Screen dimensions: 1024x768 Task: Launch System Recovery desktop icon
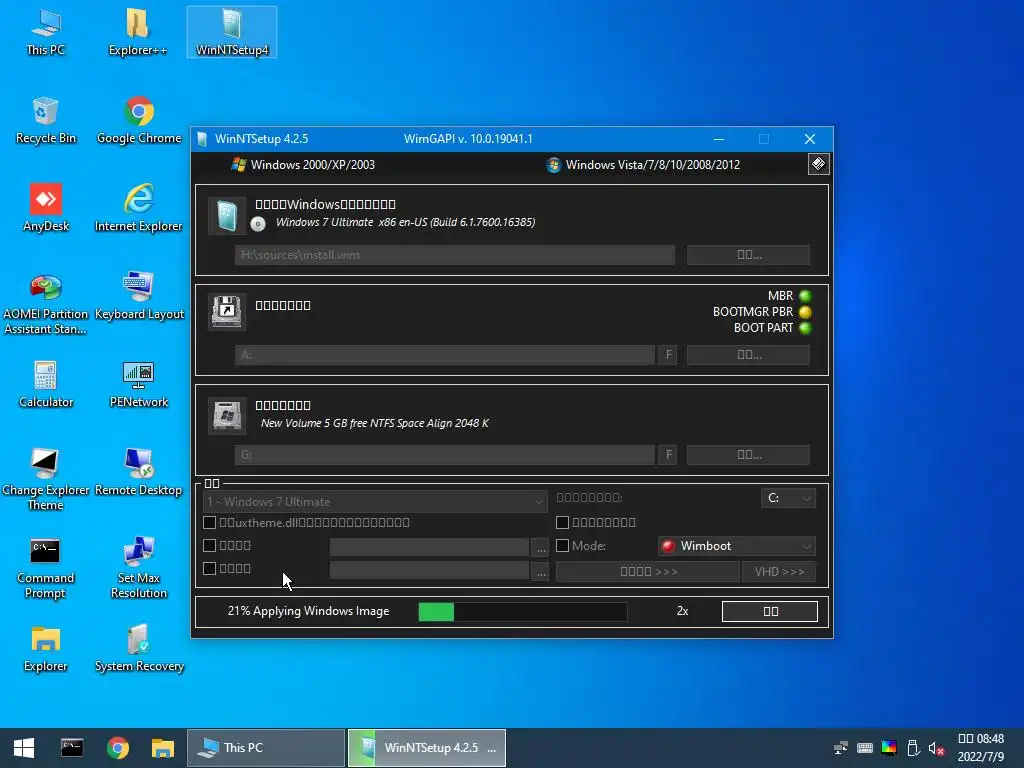click(138, 650)
